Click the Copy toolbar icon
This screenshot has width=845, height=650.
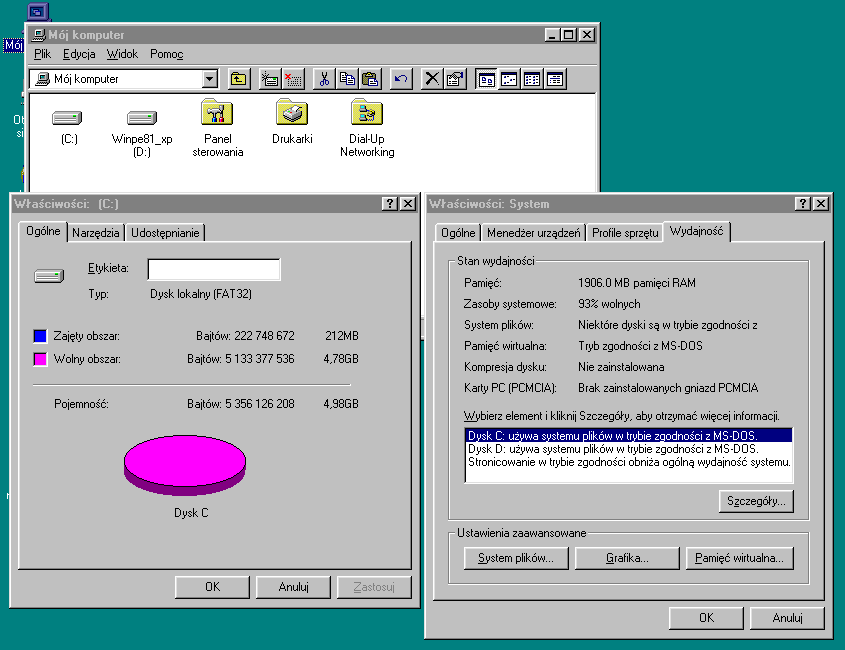click(x=347, y=79)
